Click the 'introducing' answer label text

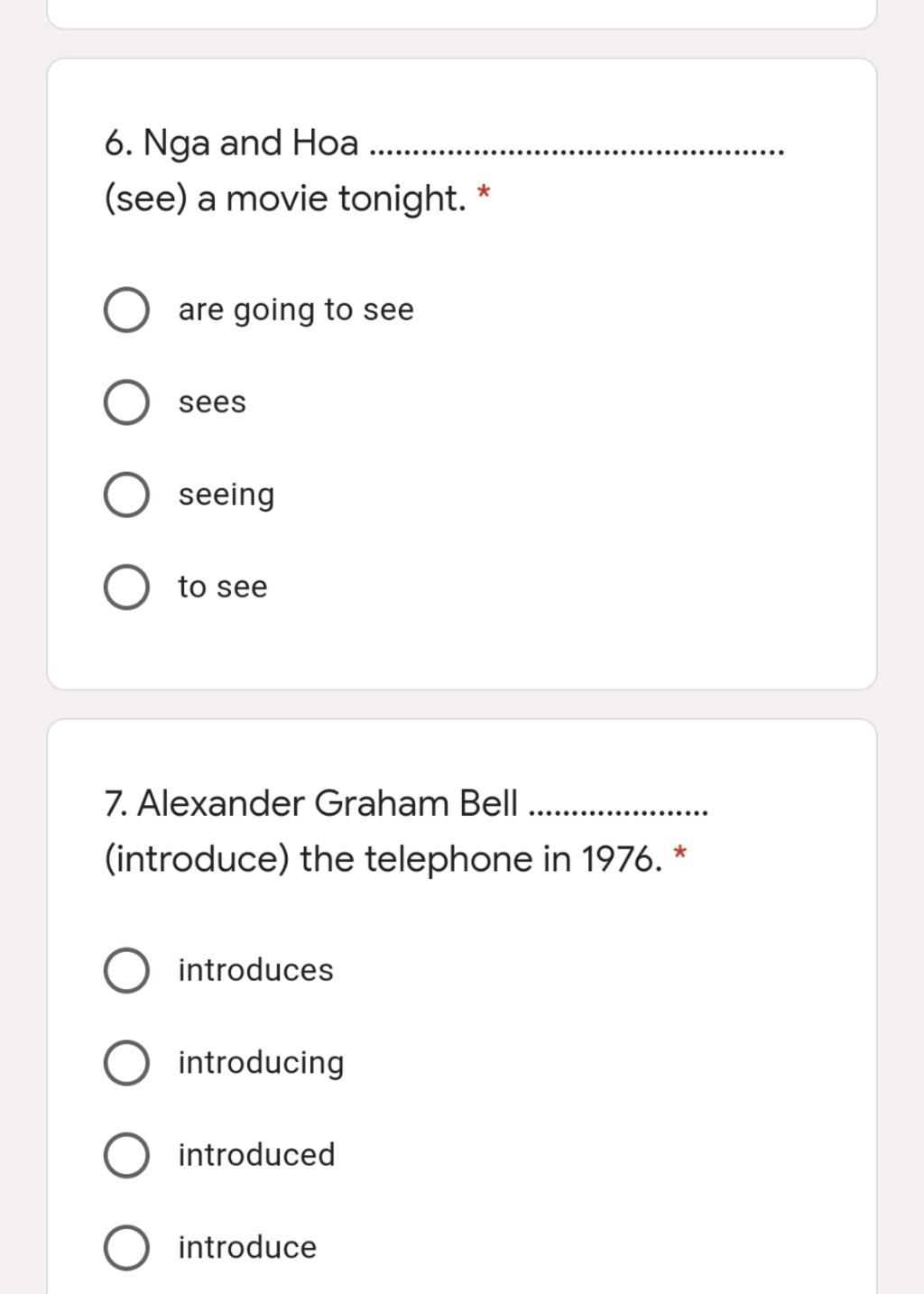pyautogui.click(x=261, y=1064)
